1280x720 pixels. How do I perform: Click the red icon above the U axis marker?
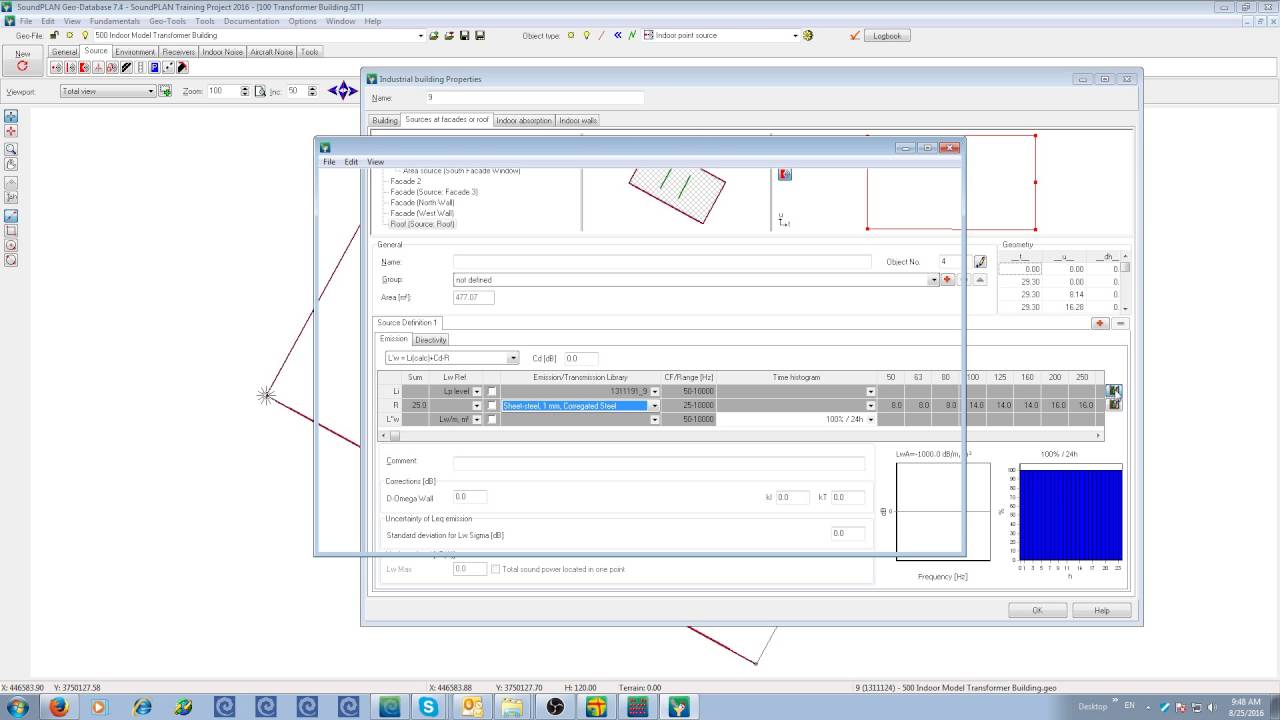click(785, 174)
